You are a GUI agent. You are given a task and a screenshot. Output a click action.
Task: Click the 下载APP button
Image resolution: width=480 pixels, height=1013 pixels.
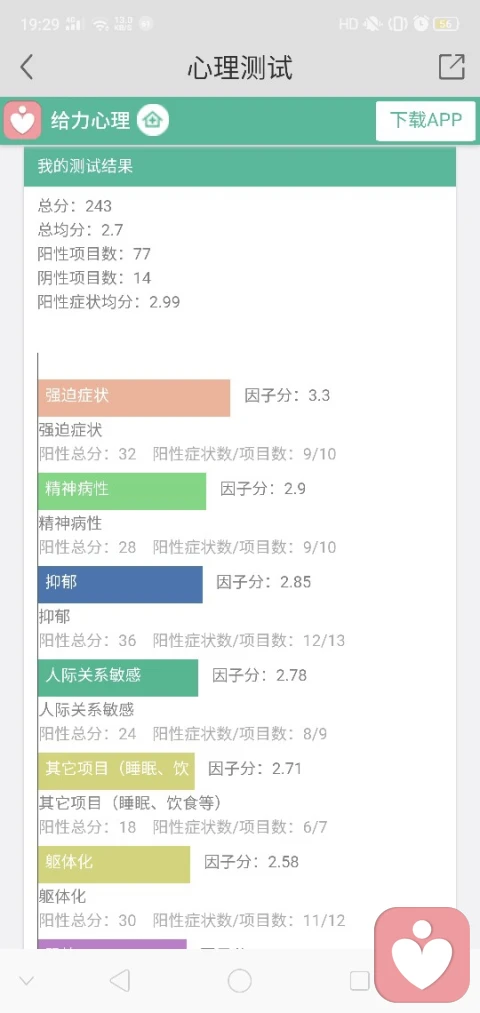click(426, 121)
